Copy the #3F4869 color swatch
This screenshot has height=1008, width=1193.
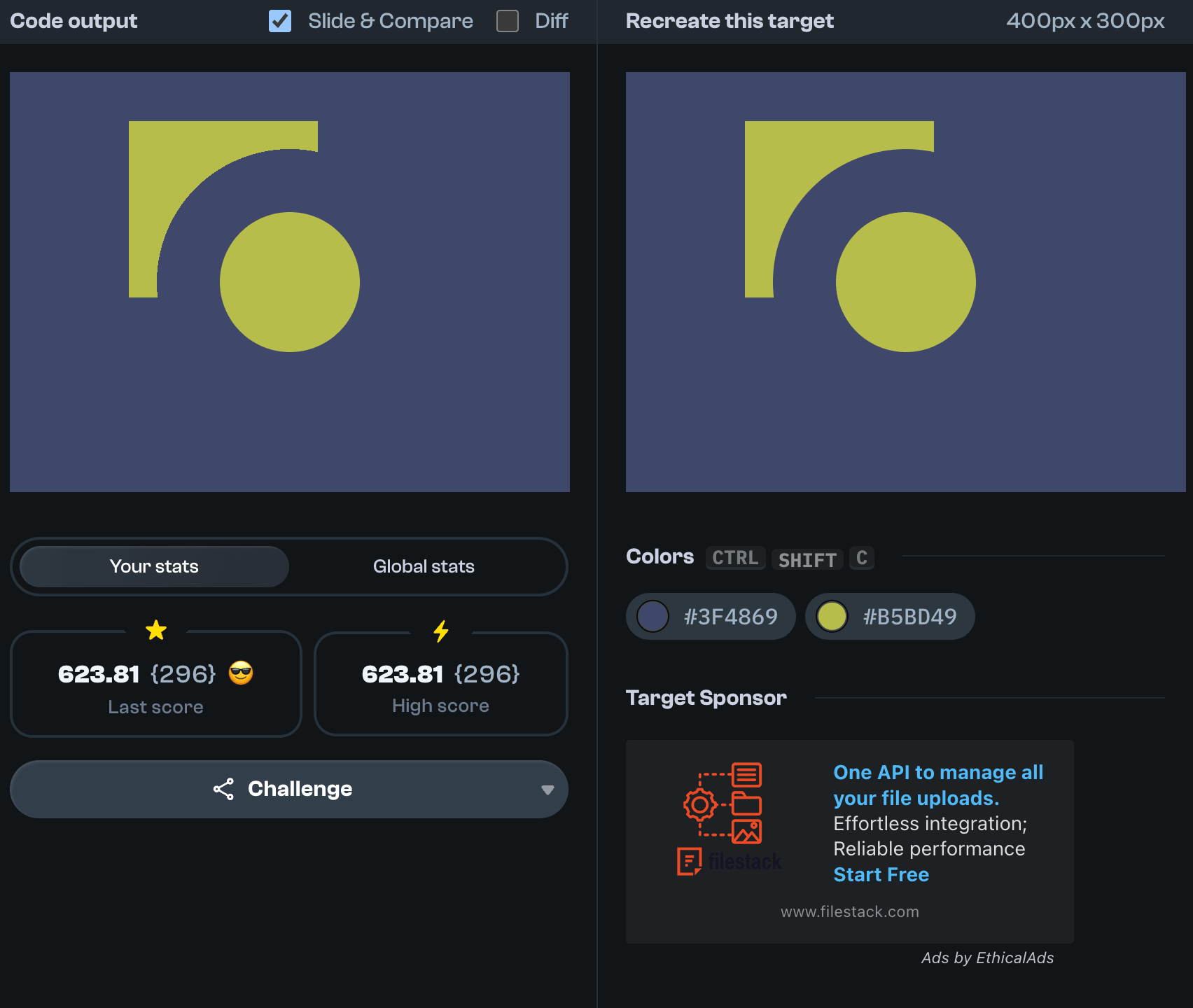click(711, 617)
